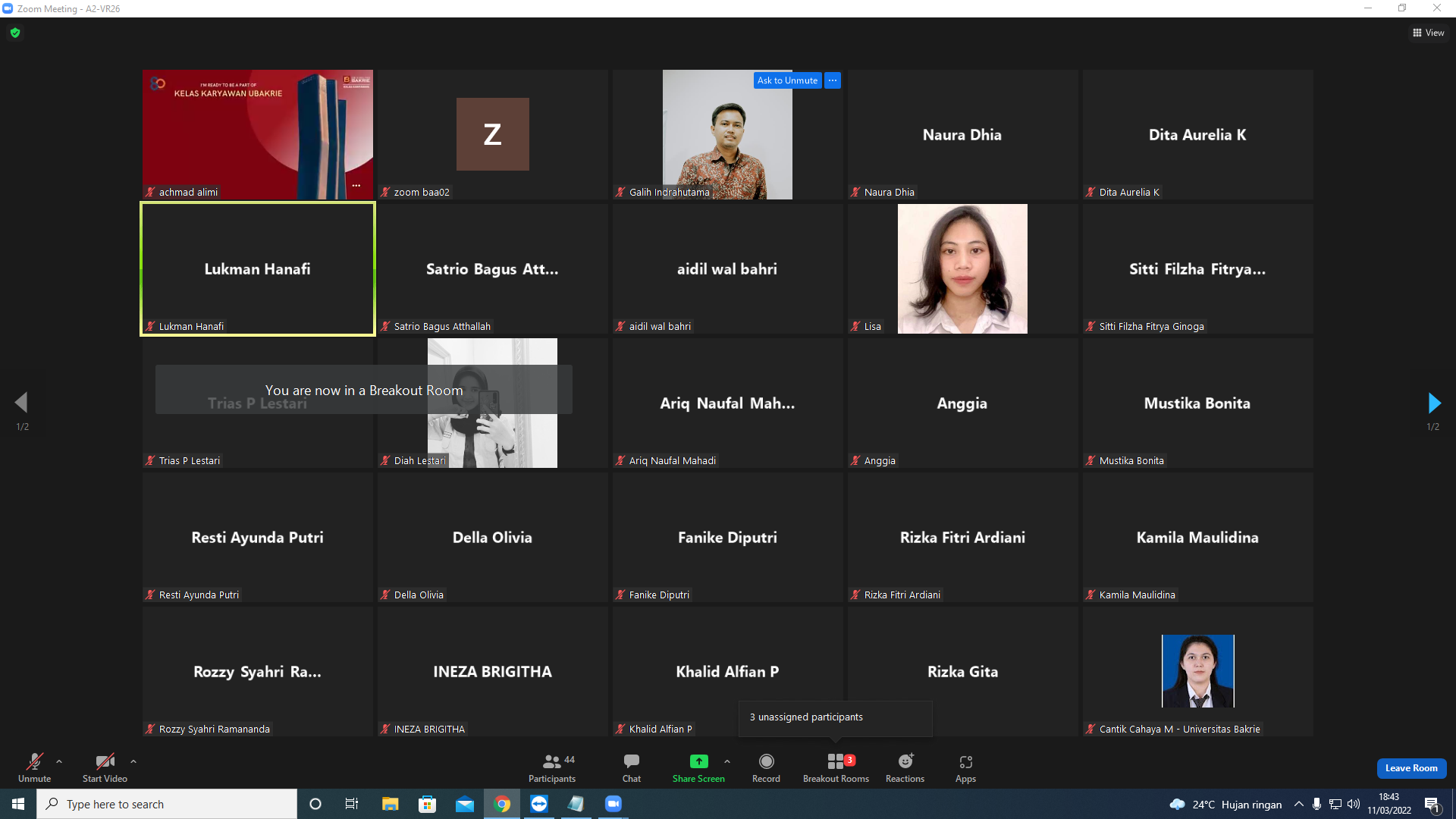Click Rozzy Syahri Ramananda name label
The image size is (1456, 819).
point(214,730)
